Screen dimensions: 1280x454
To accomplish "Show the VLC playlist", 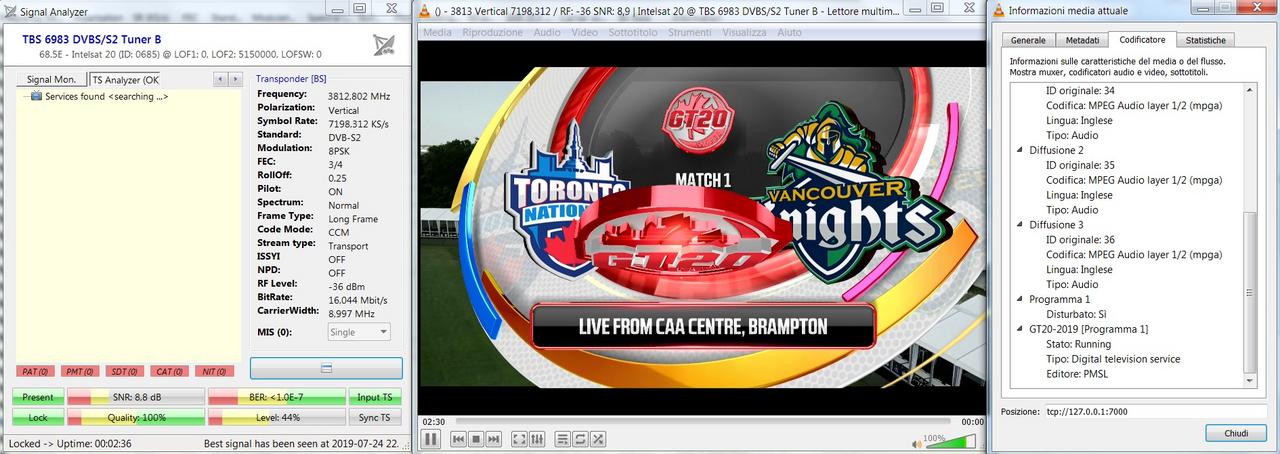I will tap(563, 439).
